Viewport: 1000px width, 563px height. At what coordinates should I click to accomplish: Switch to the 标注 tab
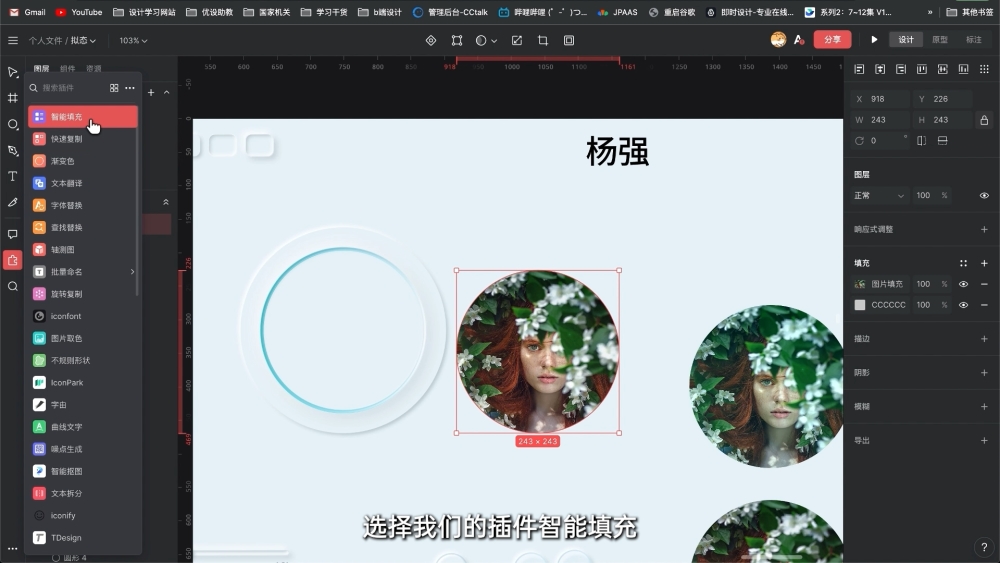point(974,40)
